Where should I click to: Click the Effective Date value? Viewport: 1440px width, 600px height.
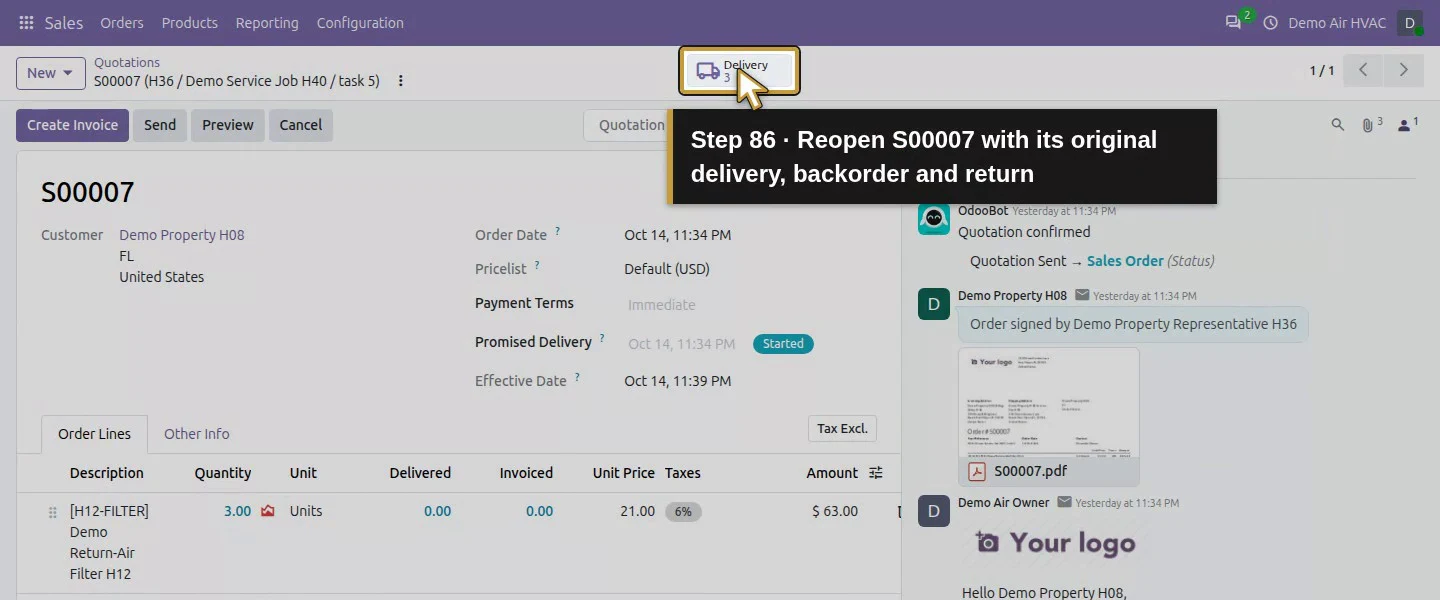(x=678, y=381)
